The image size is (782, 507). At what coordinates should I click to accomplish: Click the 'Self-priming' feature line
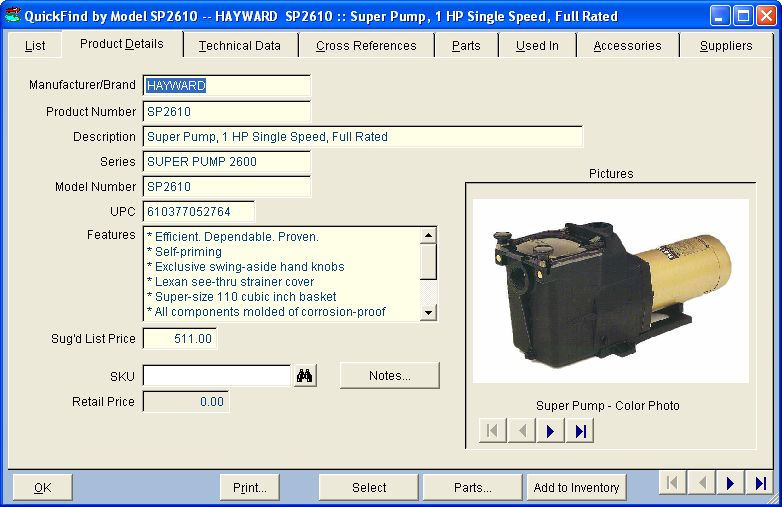(185, 252)
